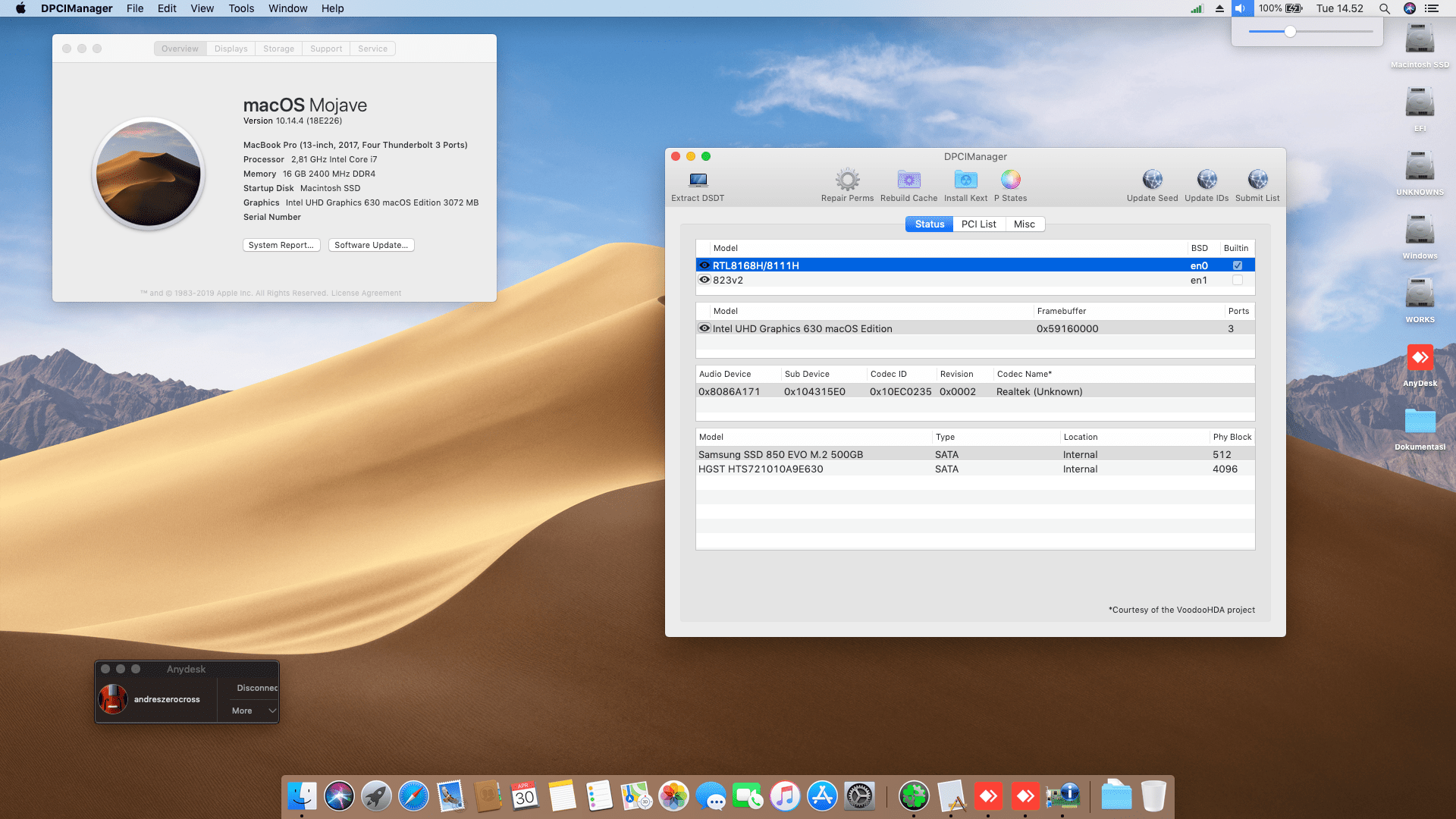Open the Trash in the Dock
Viewport: 1456px width, 819px height.
coord(1153,796)
